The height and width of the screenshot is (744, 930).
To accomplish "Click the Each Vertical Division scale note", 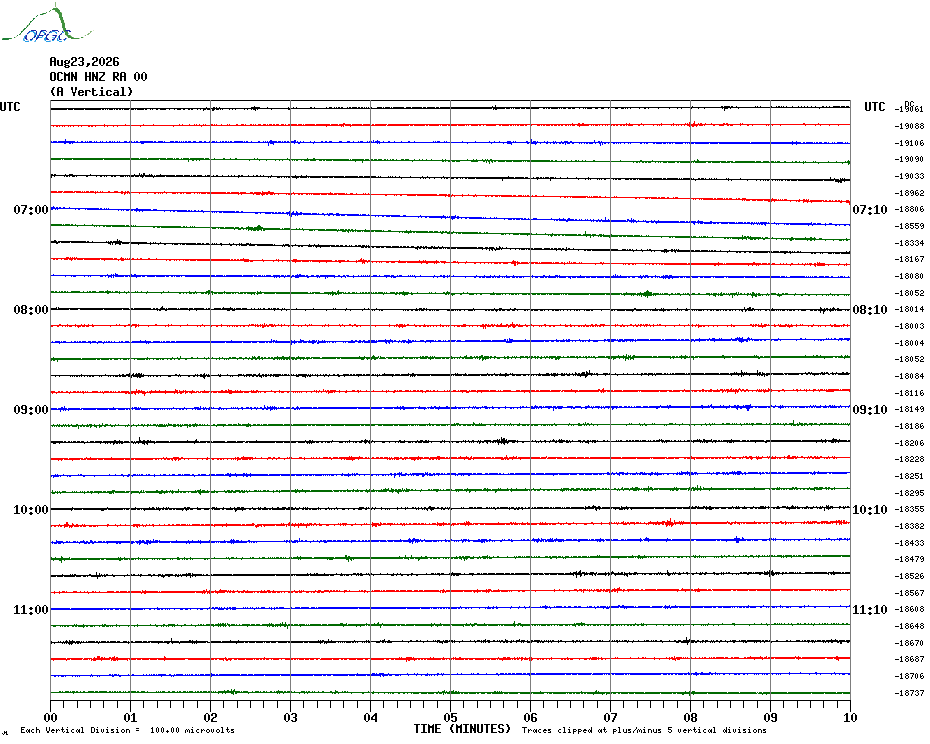I will point(128,730).
